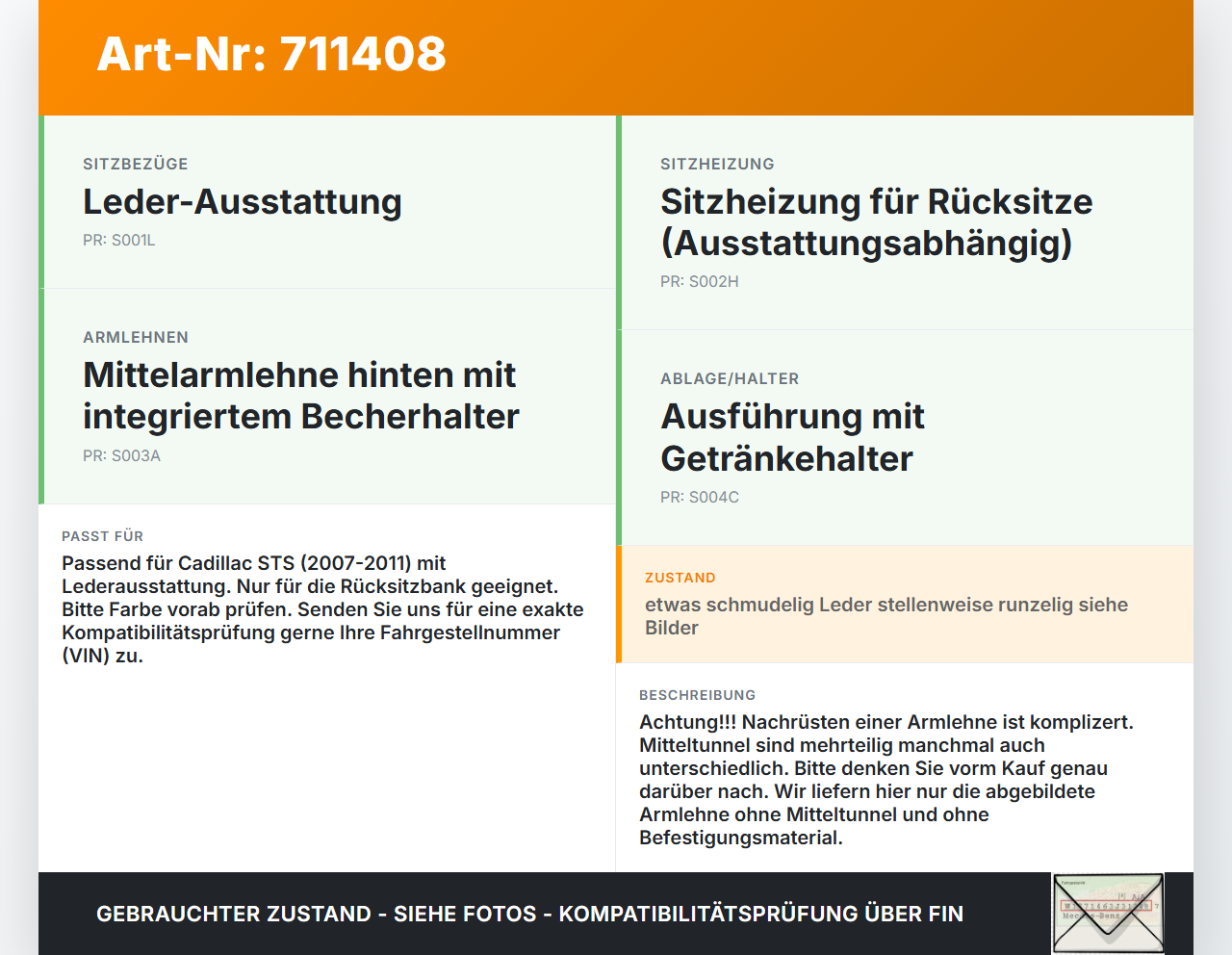Click the orange ZUSTAND condition box
This screenshot has height=955, width=1232.
click(x=905, y=605)
